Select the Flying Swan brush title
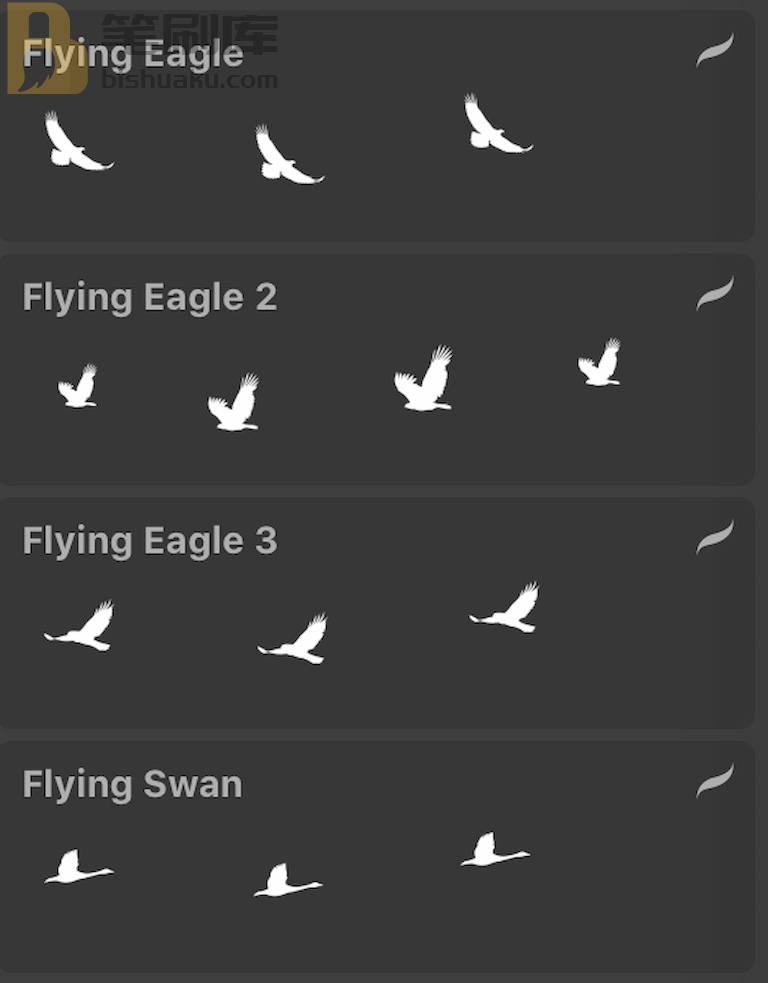The width and height of the screenshot is (768, 983). (x=132, y=784)
